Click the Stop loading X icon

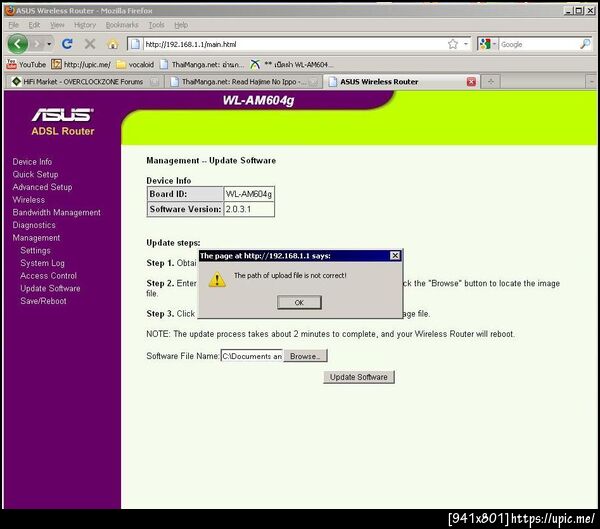[x=90, y=44]
